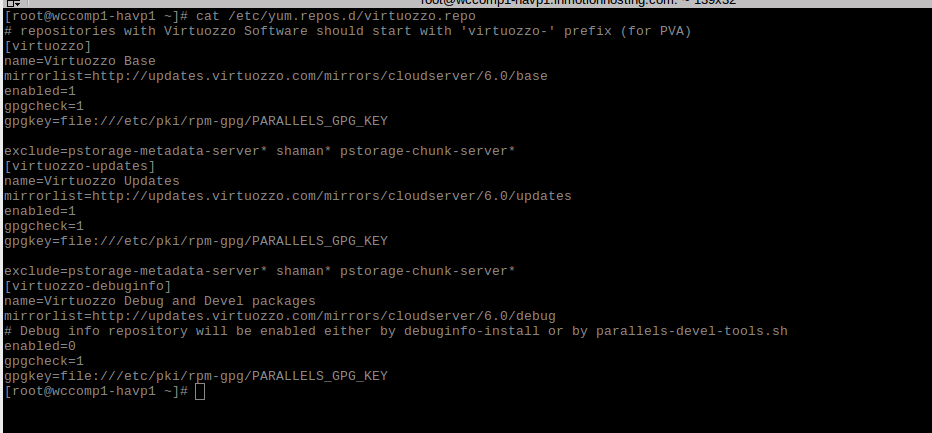Place cursor at the terminal cursor block
The height and width of the screenshot is (433, 932).
(200, 391)
